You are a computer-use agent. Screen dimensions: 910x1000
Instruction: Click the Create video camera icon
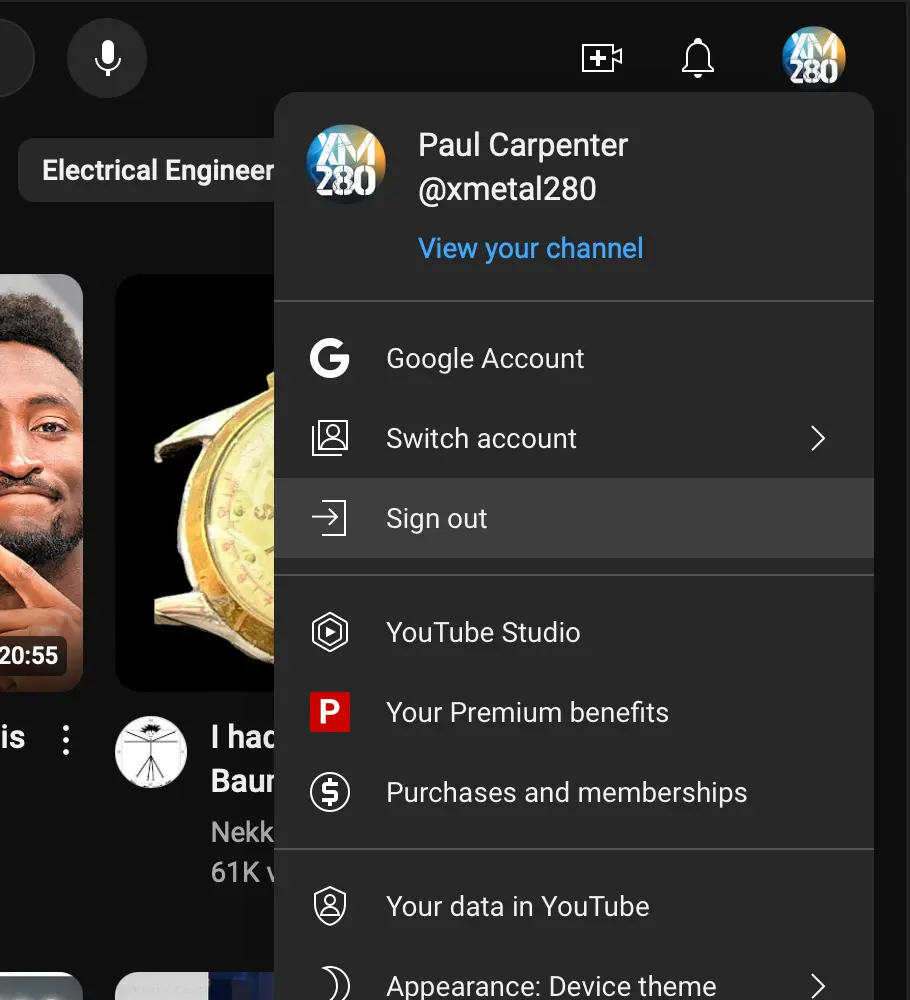pos(602,58)
